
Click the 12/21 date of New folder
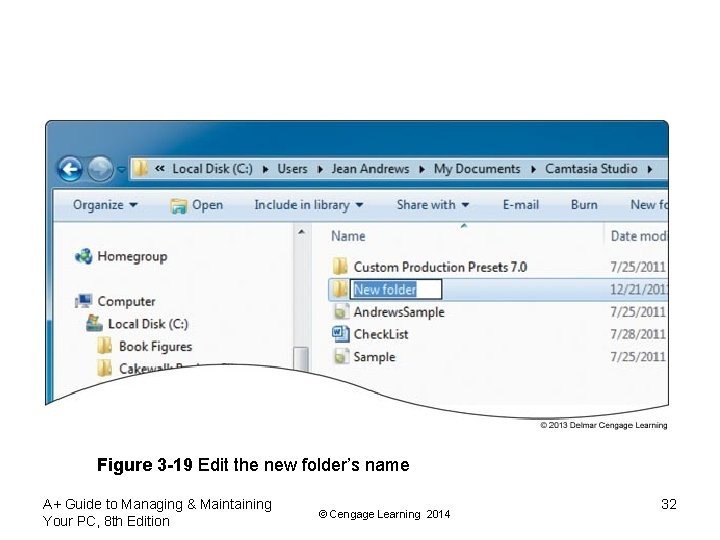639,290
